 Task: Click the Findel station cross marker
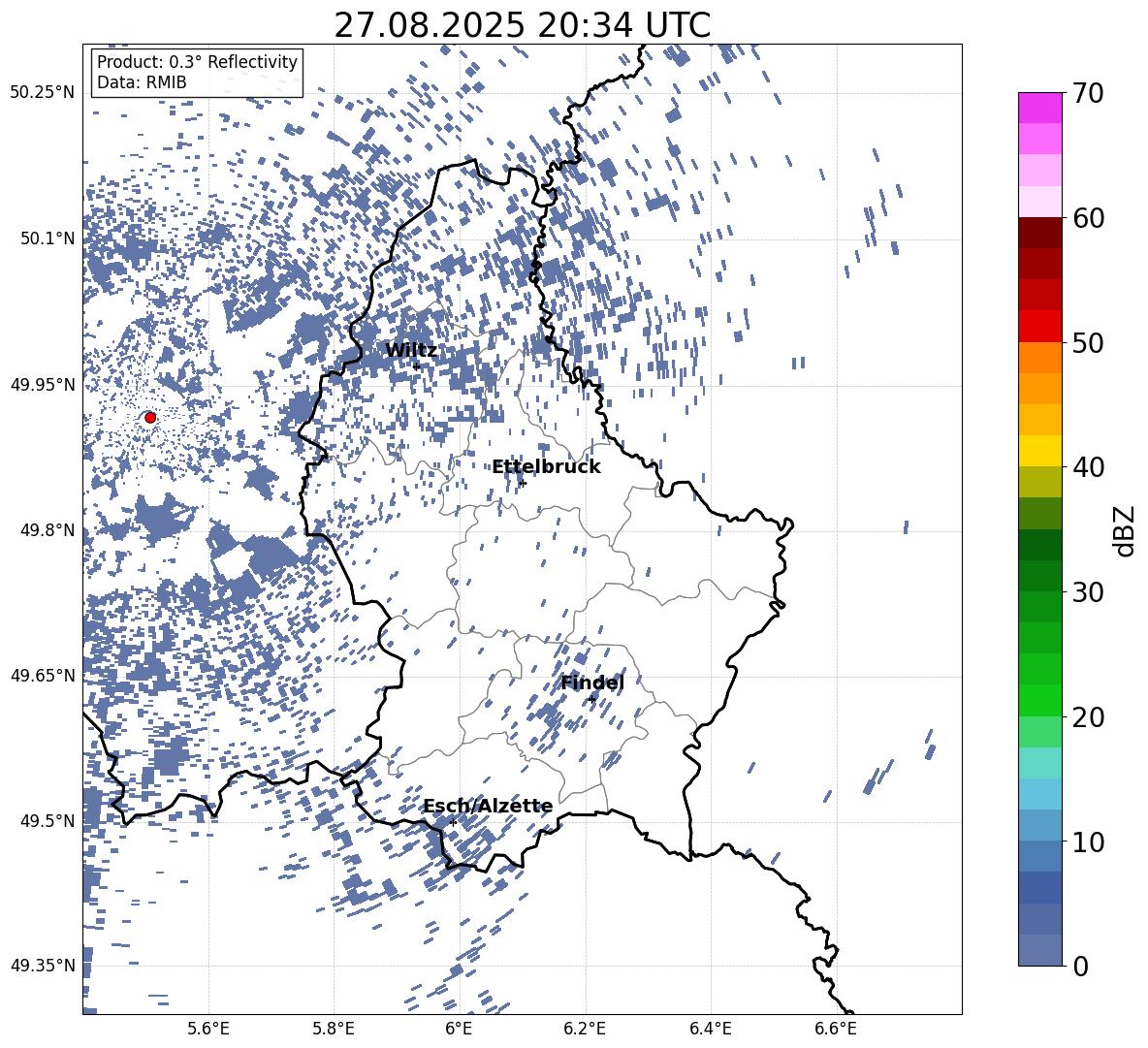tap(591, 700)
